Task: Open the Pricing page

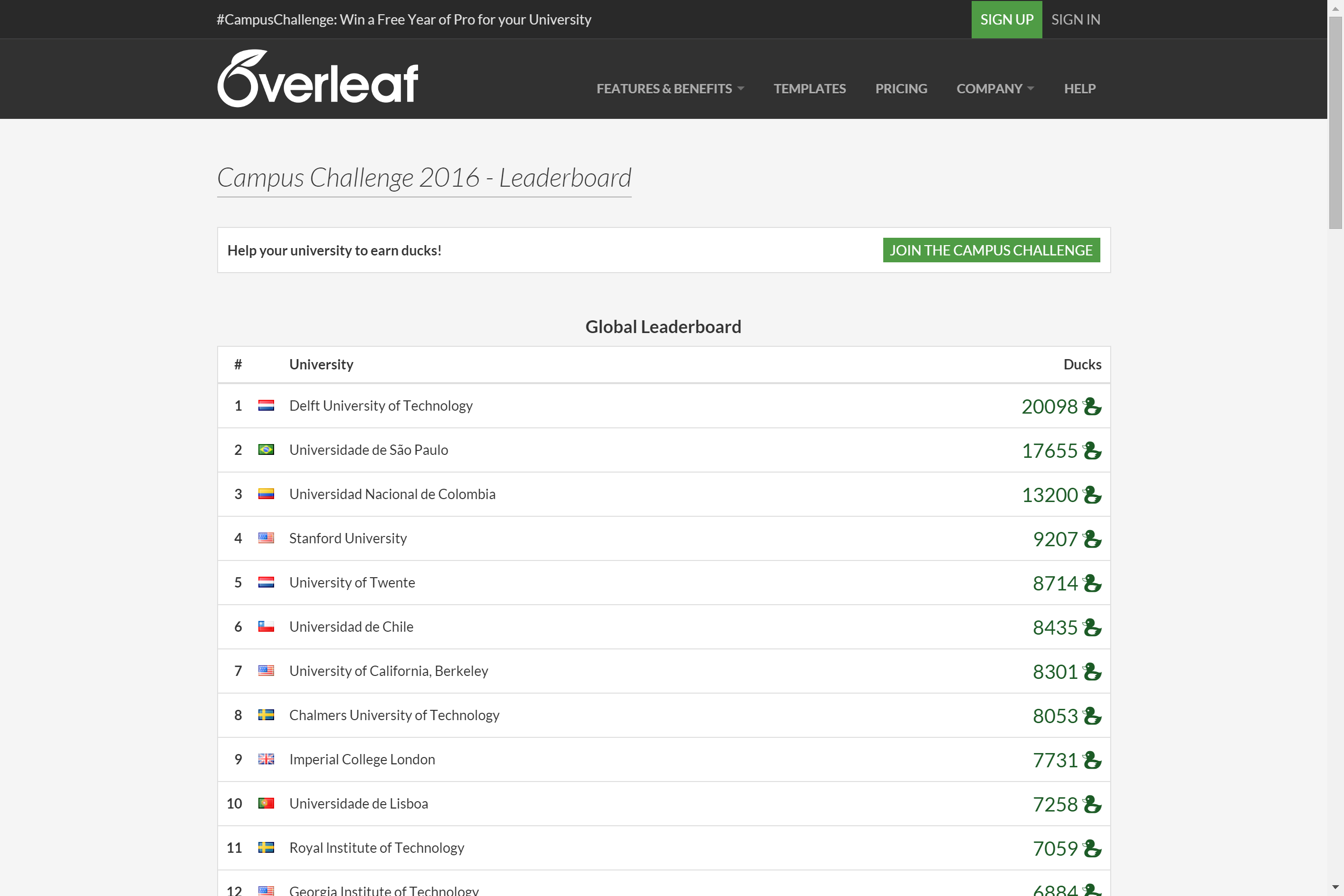Action: coord(900,88)
